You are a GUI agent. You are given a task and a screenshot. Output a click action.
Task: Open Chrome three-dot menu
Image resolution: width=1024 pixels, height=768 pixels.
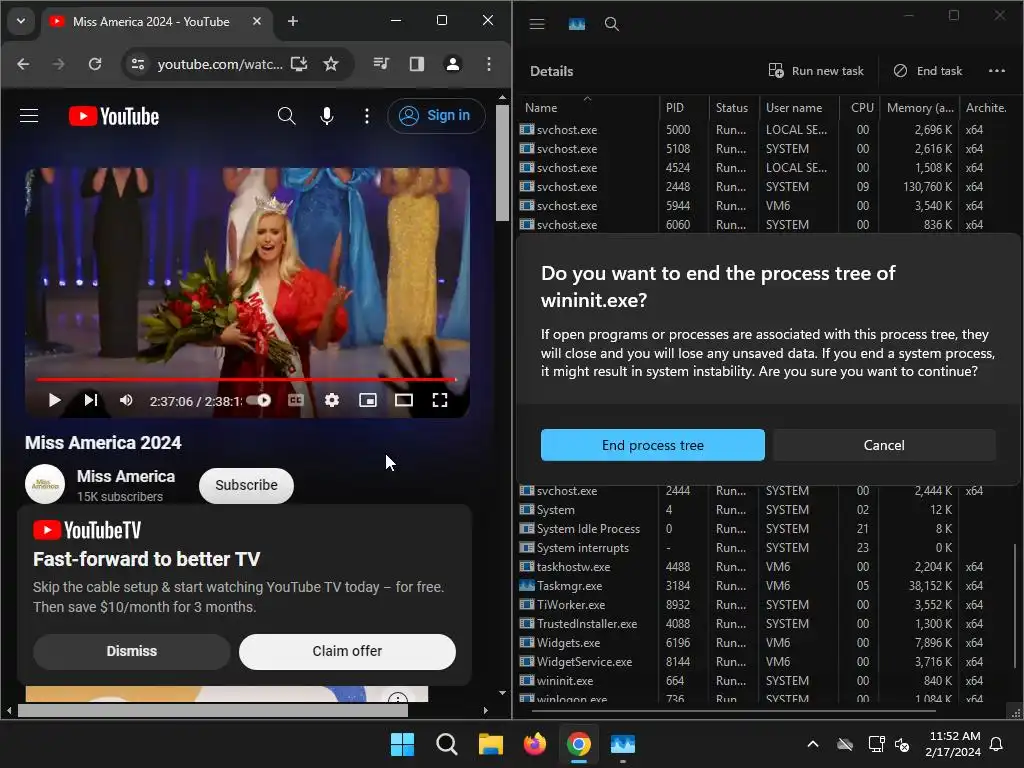tap(488, 64)
